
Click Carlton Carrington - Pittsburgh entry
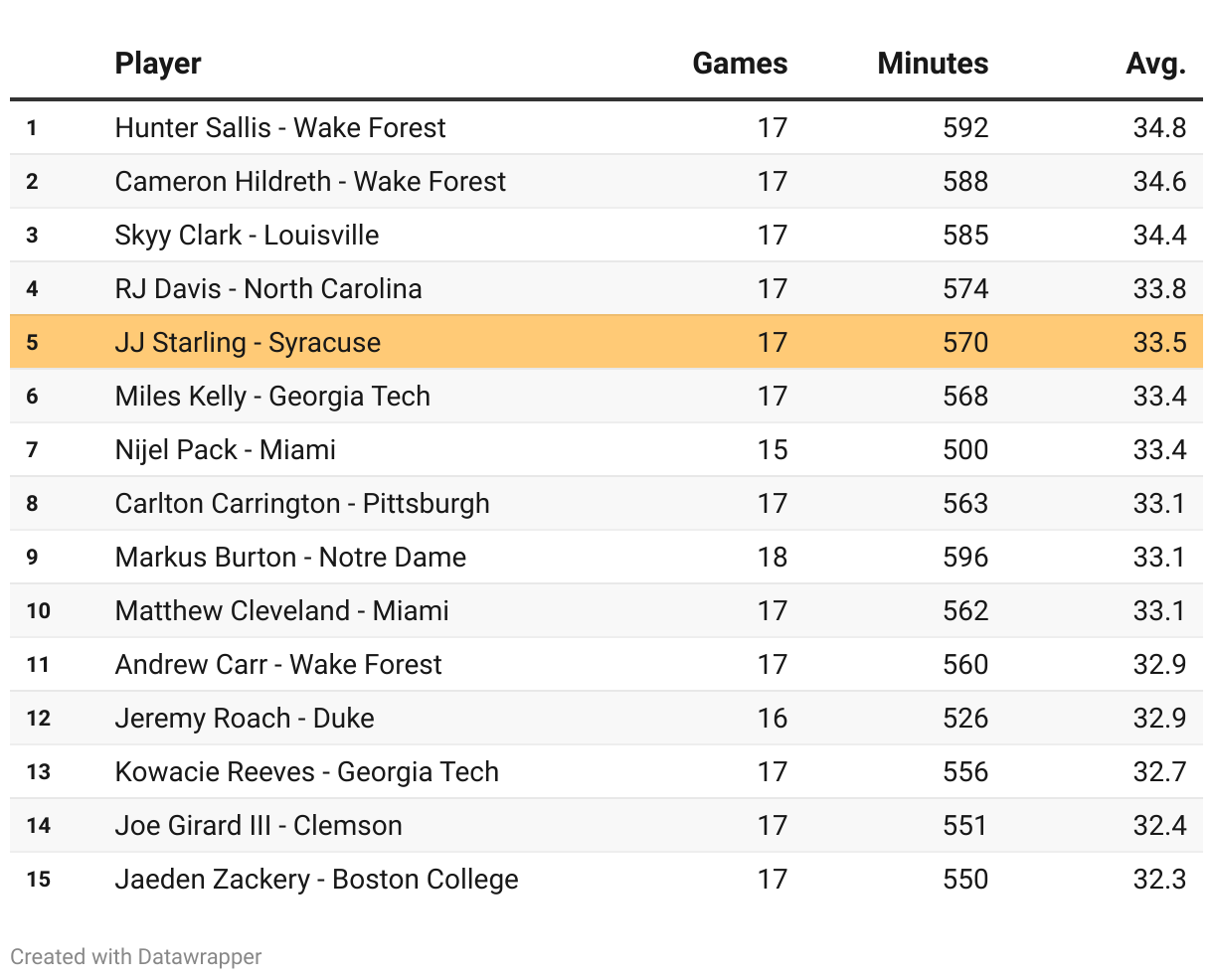302,504
